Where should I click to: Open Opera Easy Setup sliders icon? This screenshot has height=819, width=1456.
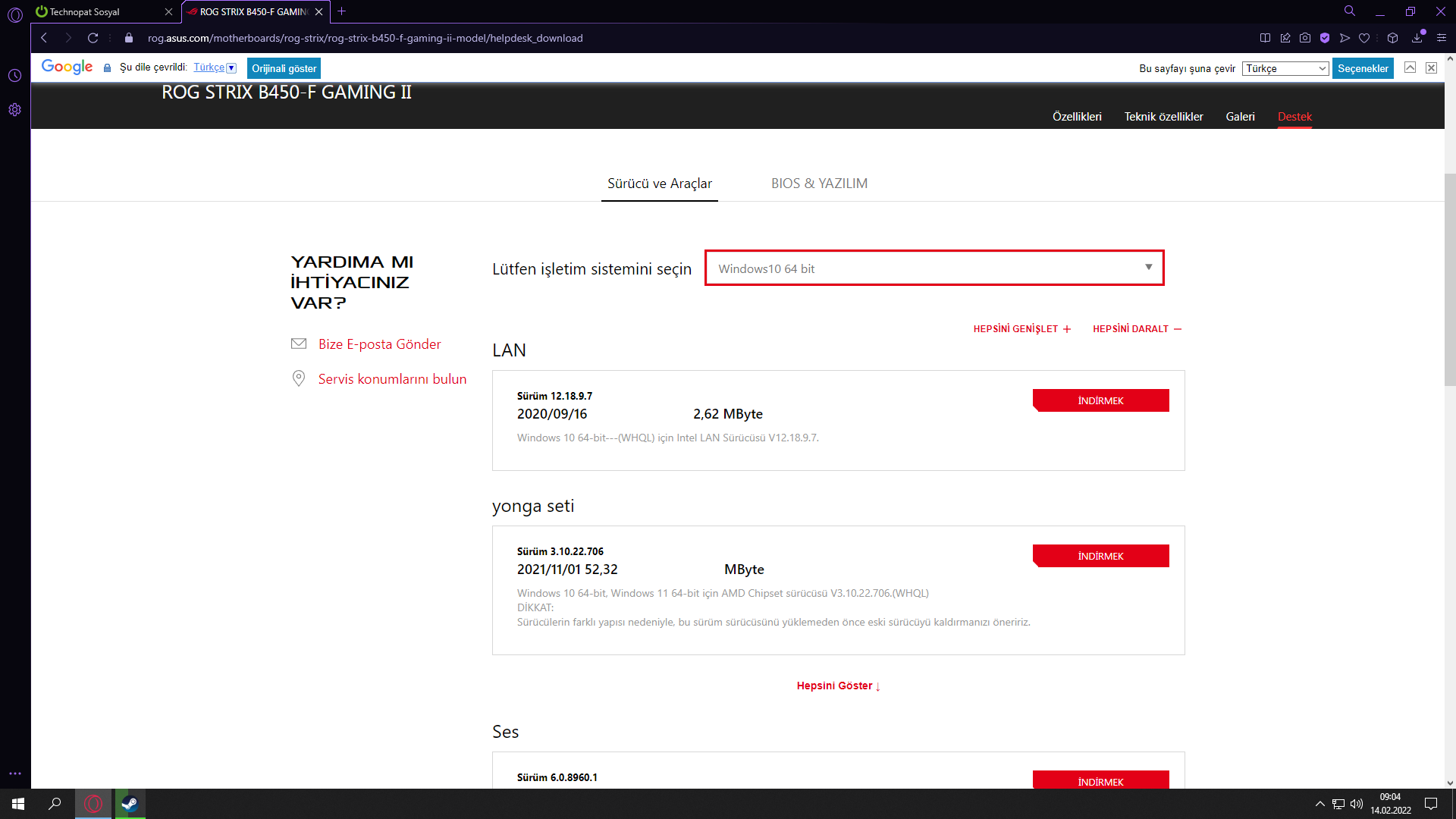pyautogui.click(x=1442, y=38)
